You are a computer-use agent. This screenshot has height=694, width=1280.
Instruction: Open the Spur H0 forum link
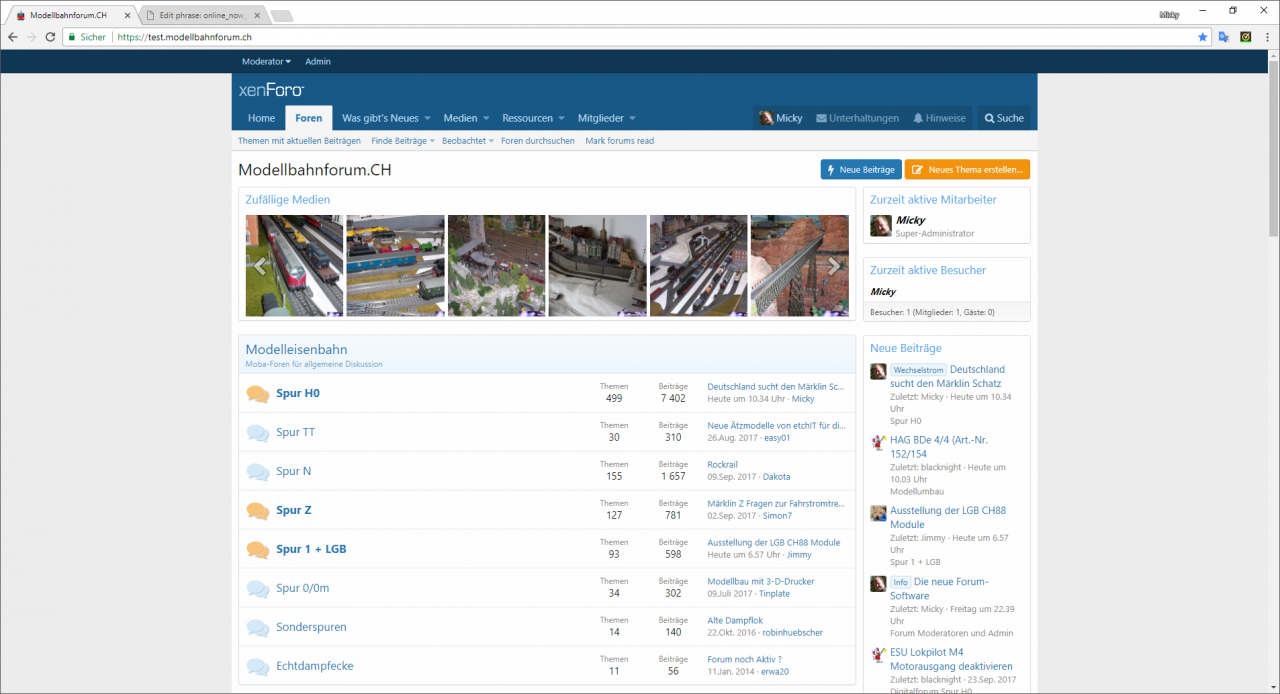point(298,394)
